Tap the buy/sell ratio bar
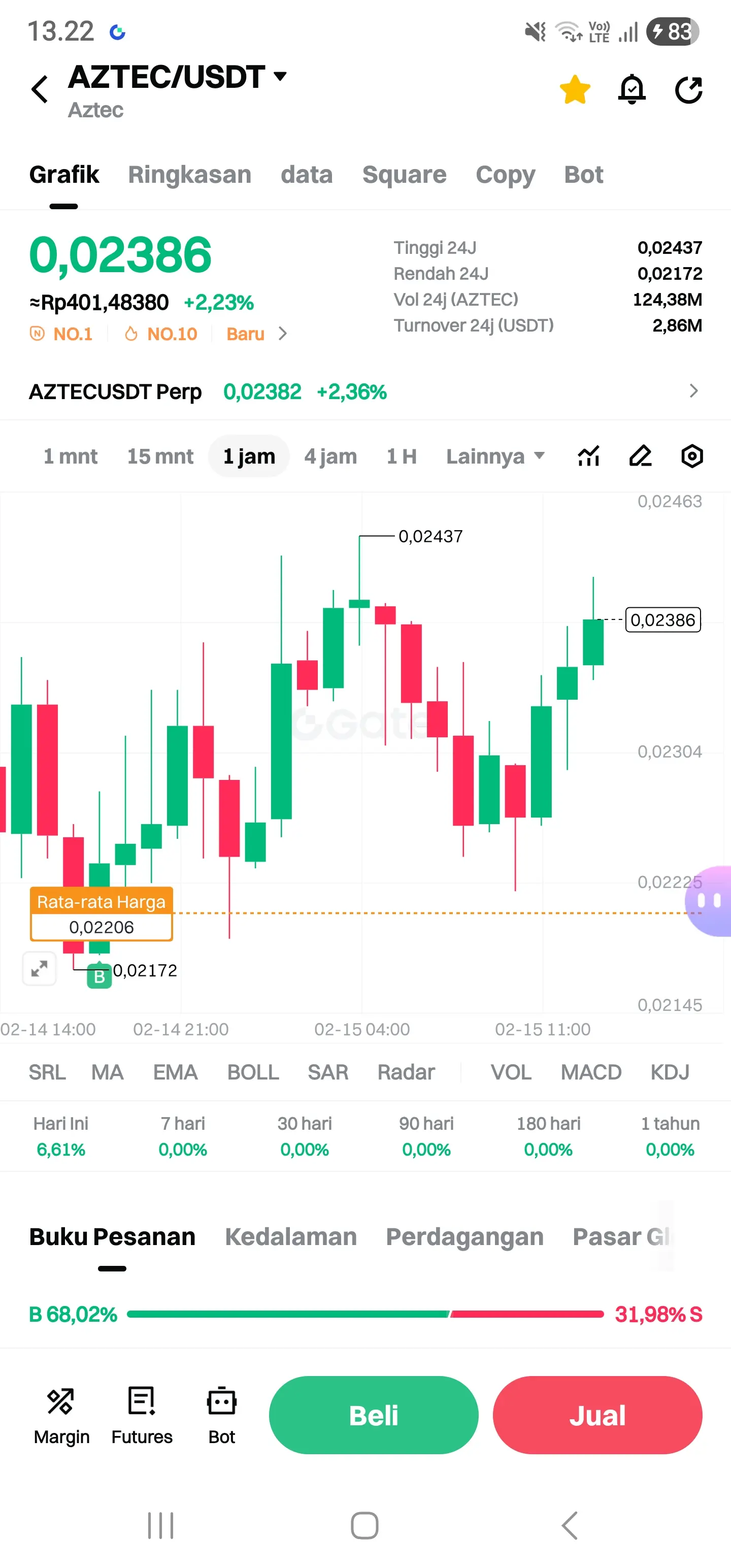This screenshot has width=731, height=1568. coord(365,1314)
